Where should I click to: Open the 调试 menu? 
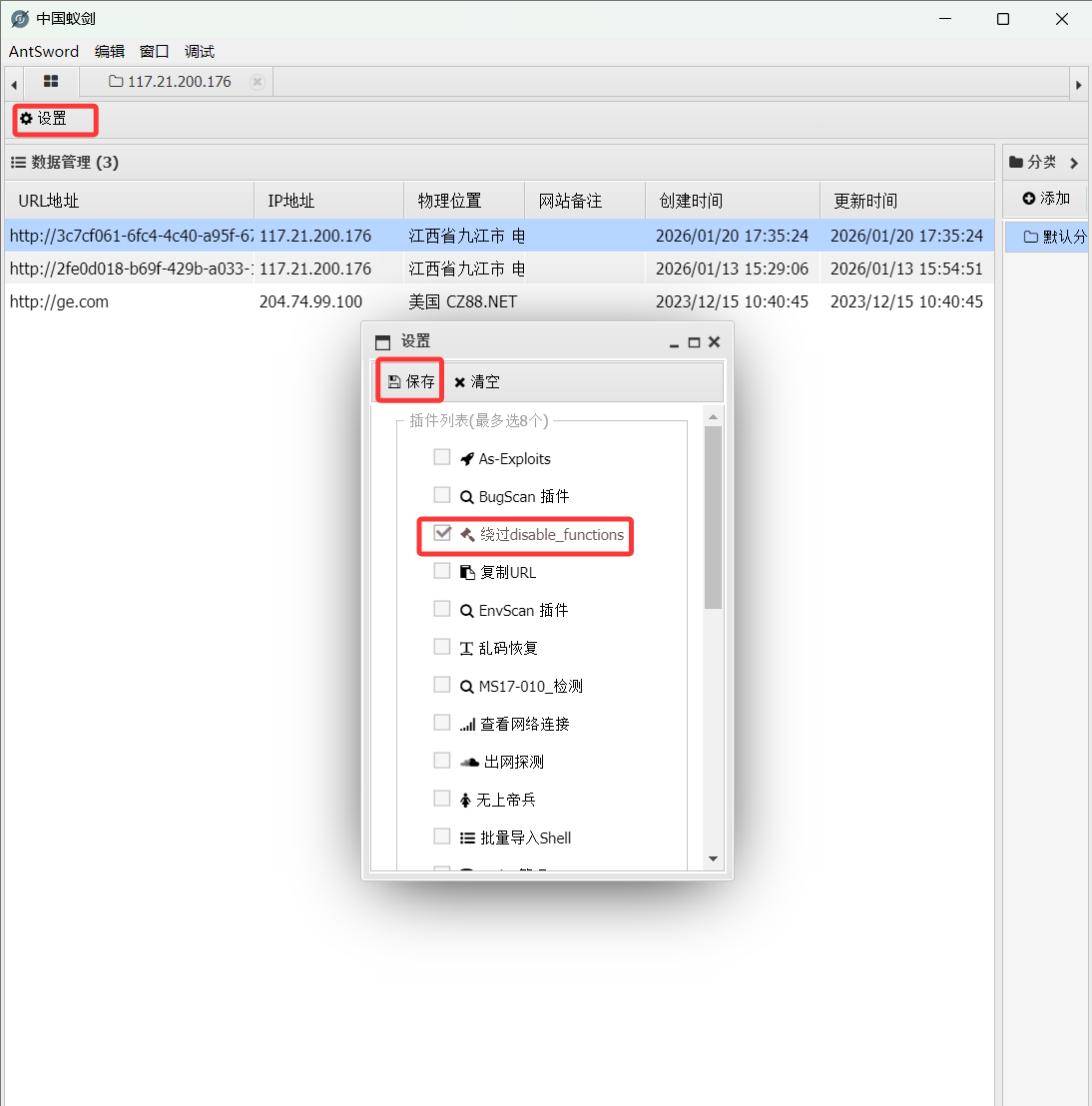tap(200, 52)
